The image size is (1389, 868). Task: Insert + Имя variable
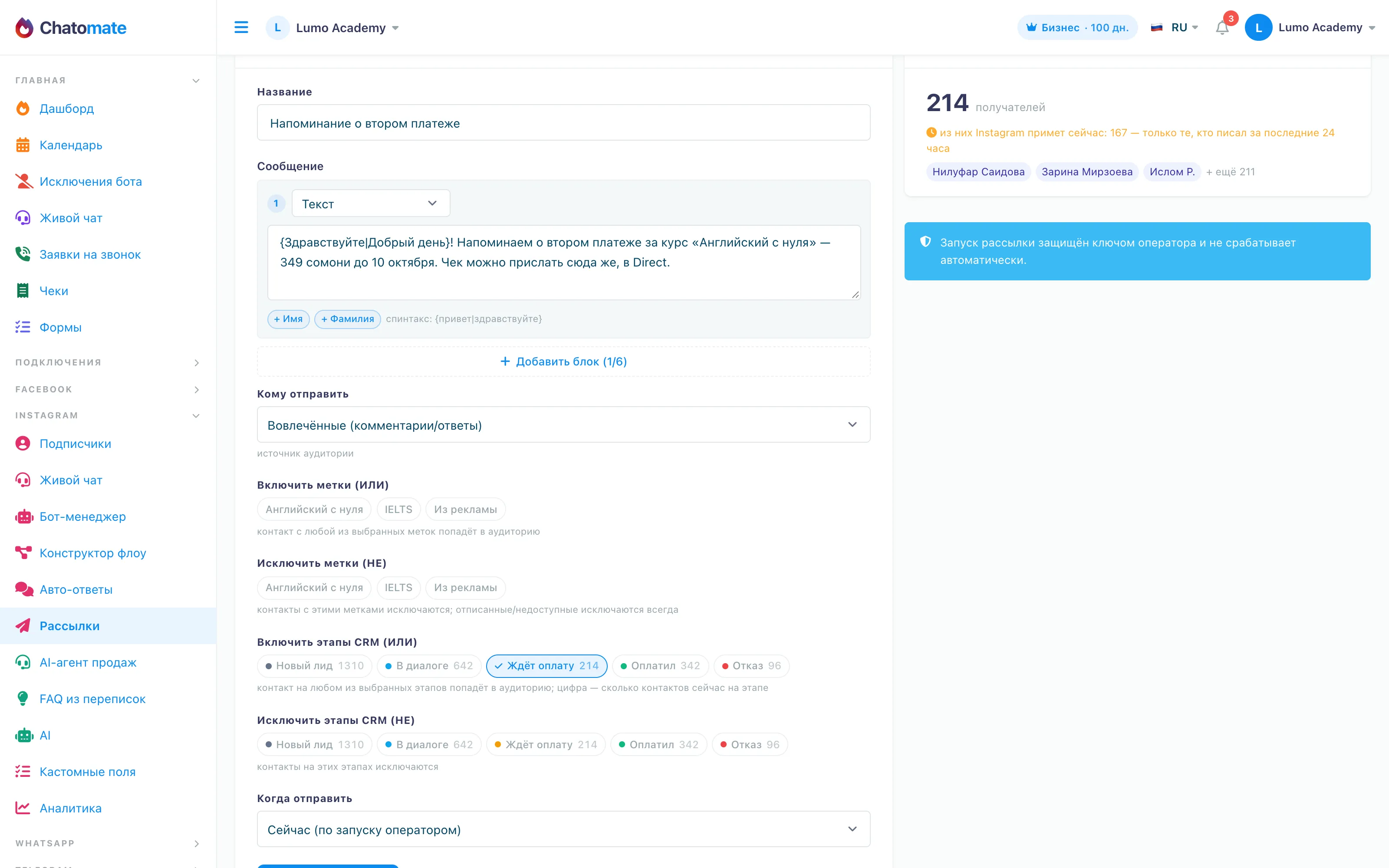[288, 319]
